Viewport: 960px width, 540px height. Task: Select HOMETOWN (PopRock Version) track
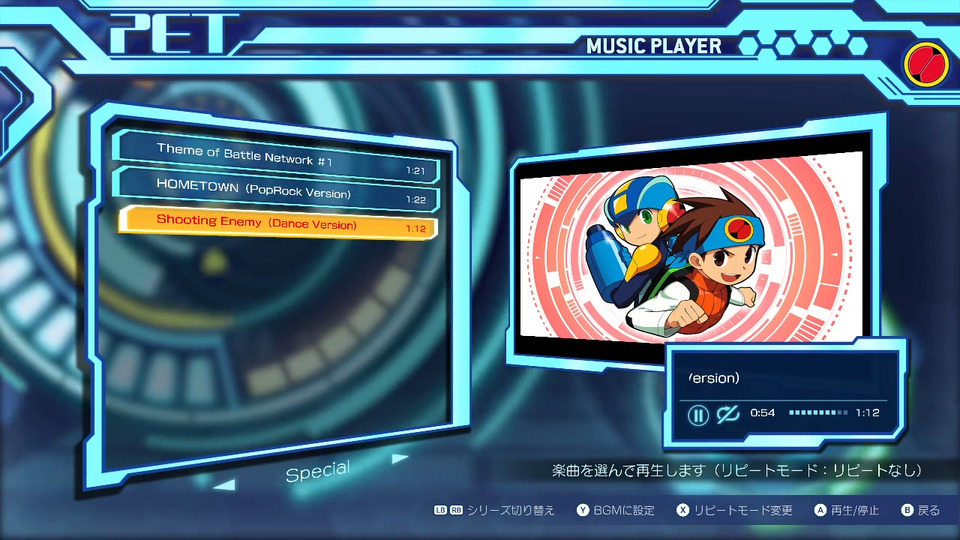[x=277, y=190]
